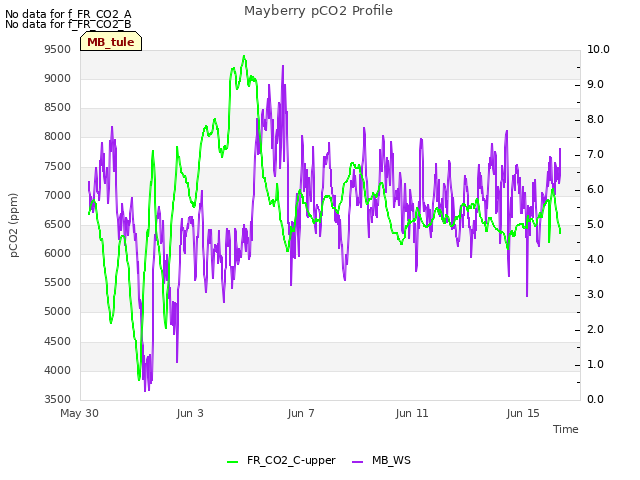
Task: Click the 9500 left axis value
Action: 58,49
